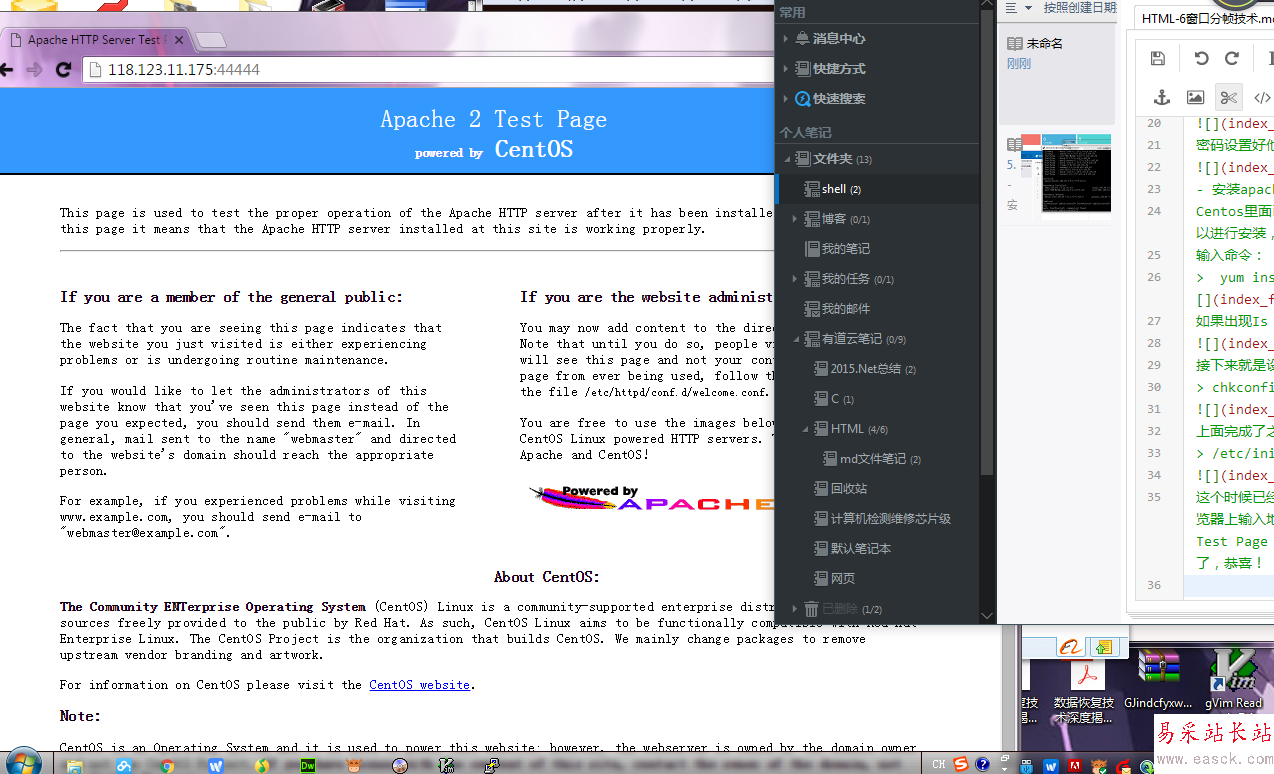Viewport: 1274px width, 774px height.
Task: Click the address bar showing 118.123.11.175
Action: click(430, 70)
